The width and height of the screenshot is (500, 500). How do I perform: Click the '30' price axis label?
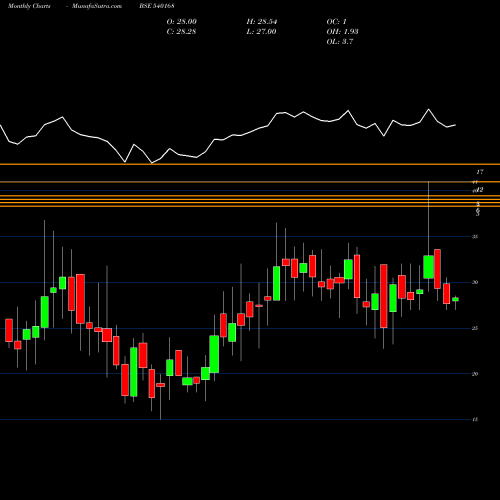475,282
